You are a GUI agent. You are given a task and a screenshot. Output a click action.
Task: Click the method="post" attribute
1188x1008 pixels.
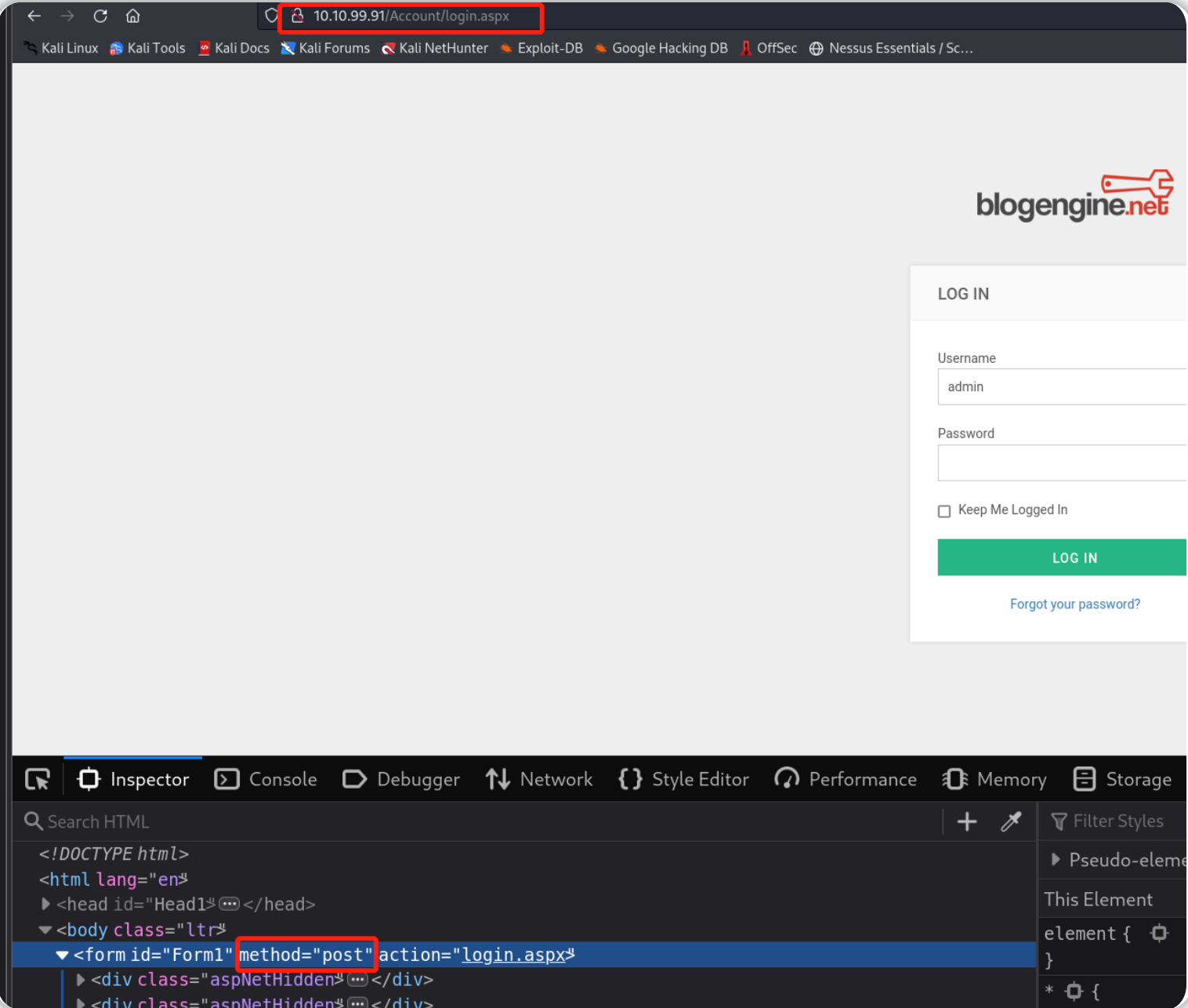coord(306,955)
